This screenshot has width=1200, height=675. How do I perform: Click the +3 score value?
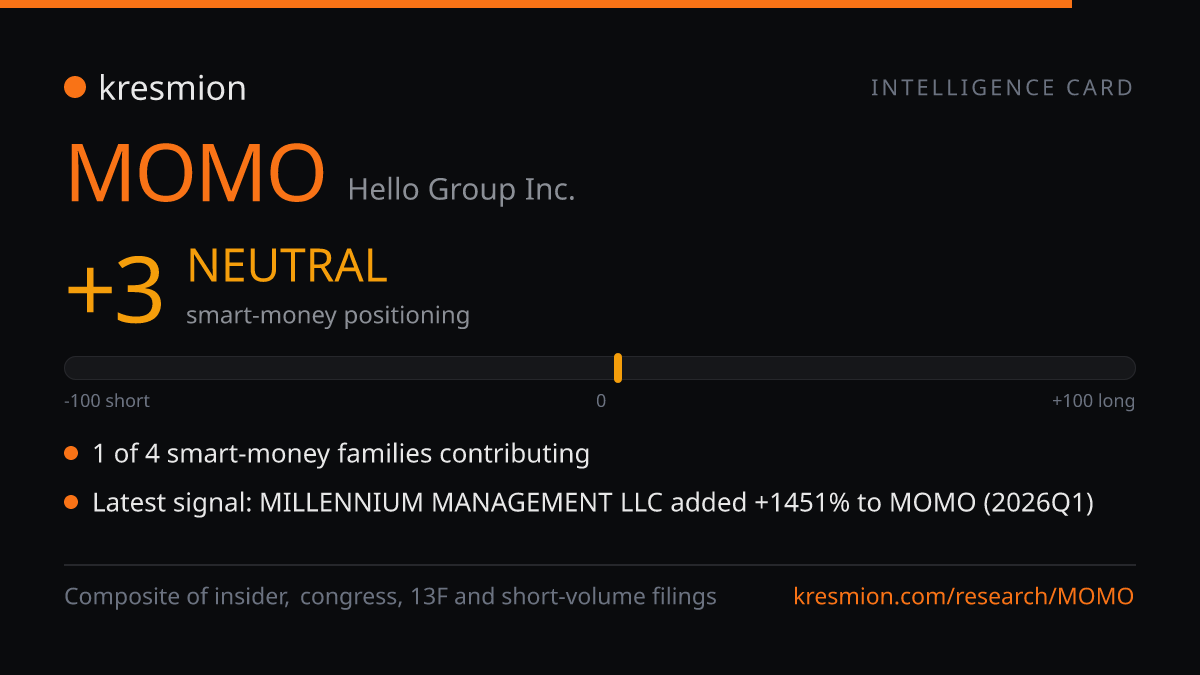(114, 291)
